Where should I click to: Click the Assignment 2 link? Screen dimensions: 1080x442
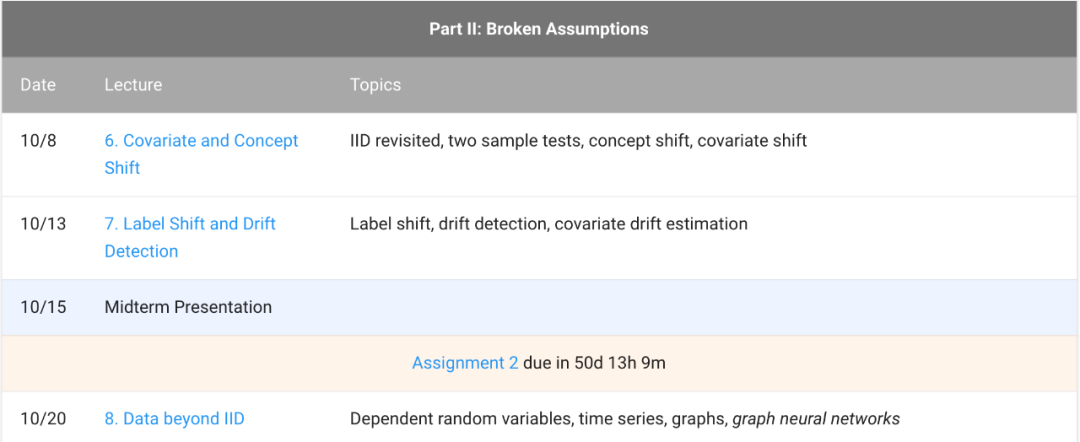coord(464,363)
